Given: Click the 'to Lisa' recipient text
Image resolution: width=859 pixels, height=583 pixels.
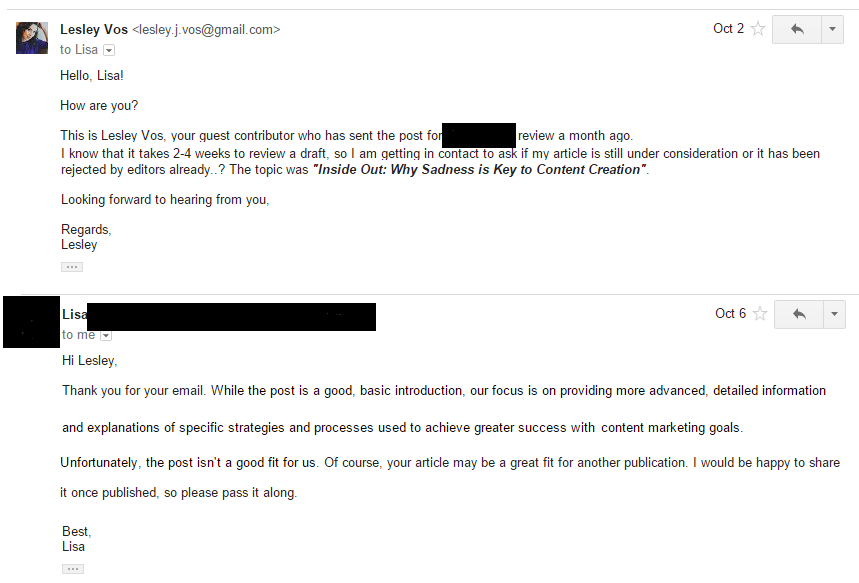Looking at the screenshot, I should point(79,50).
